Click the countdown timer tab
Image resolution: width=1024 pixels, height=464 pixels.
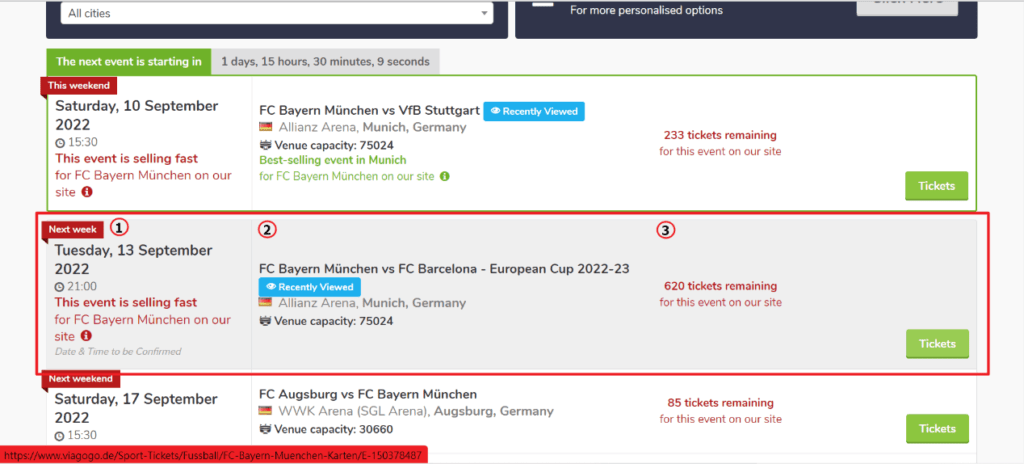point(325,61)
